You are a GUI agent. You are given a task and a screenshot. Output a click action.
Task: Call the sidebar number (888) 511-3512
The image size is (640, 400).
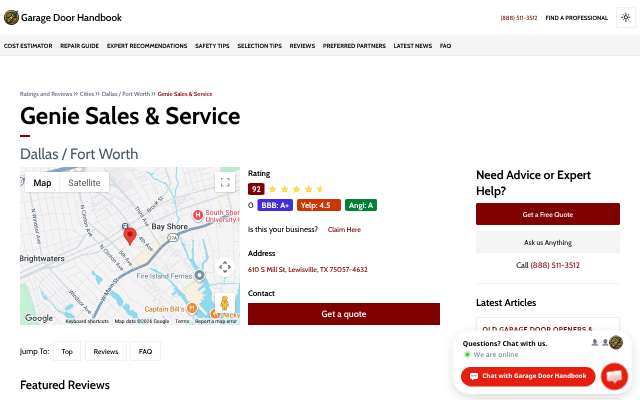pos(555,265)
